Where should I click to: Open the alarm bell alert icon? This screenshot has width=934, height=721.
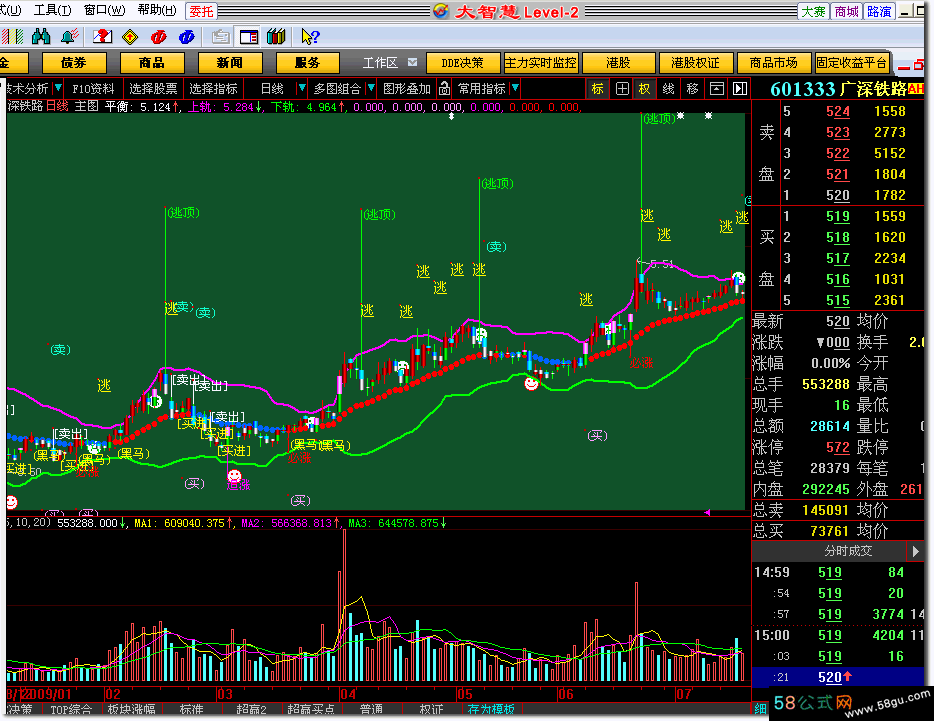(68, 37)
